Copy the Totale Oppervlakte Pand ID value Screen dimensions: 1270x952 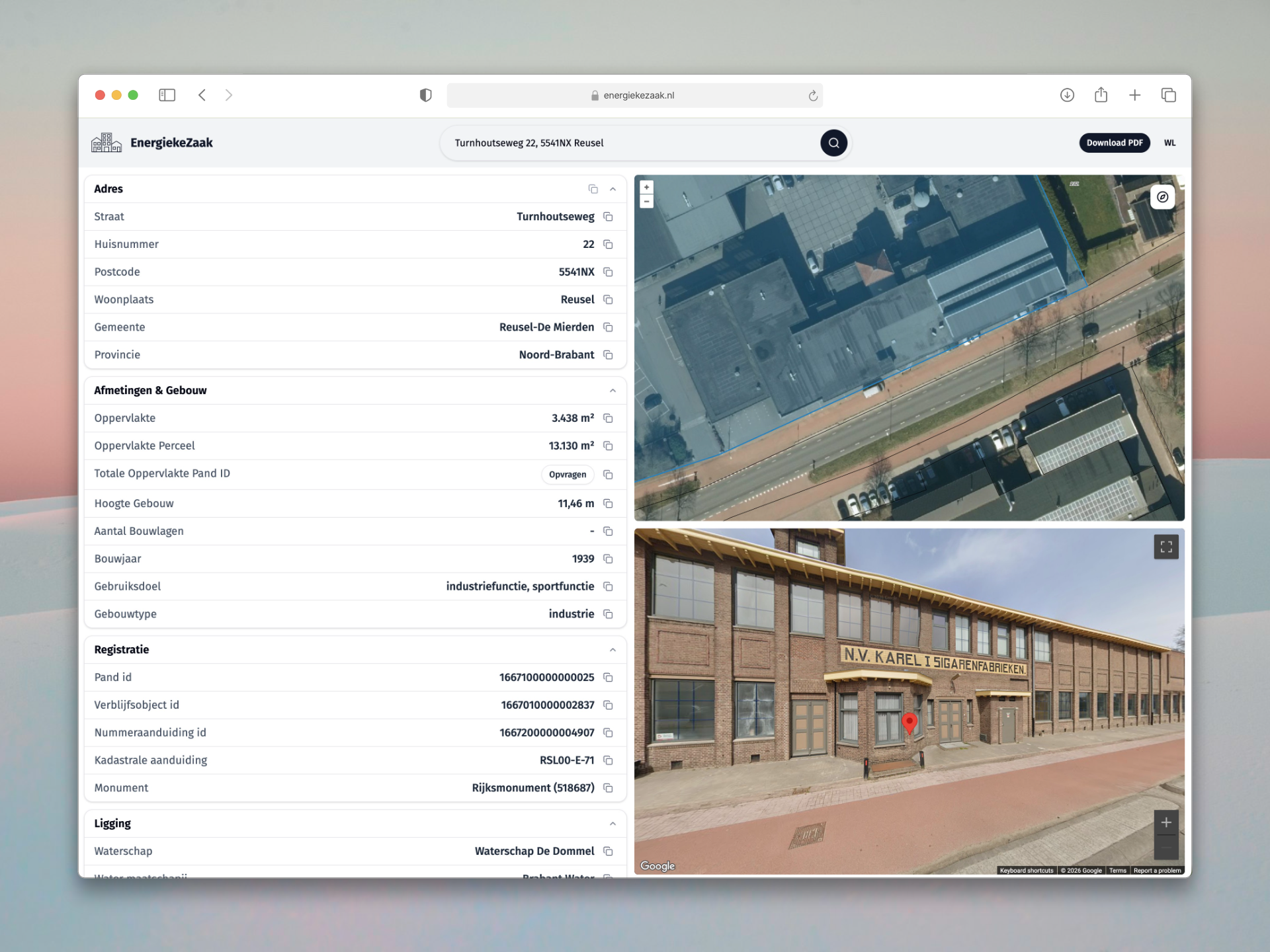click(x=608, y=475)
